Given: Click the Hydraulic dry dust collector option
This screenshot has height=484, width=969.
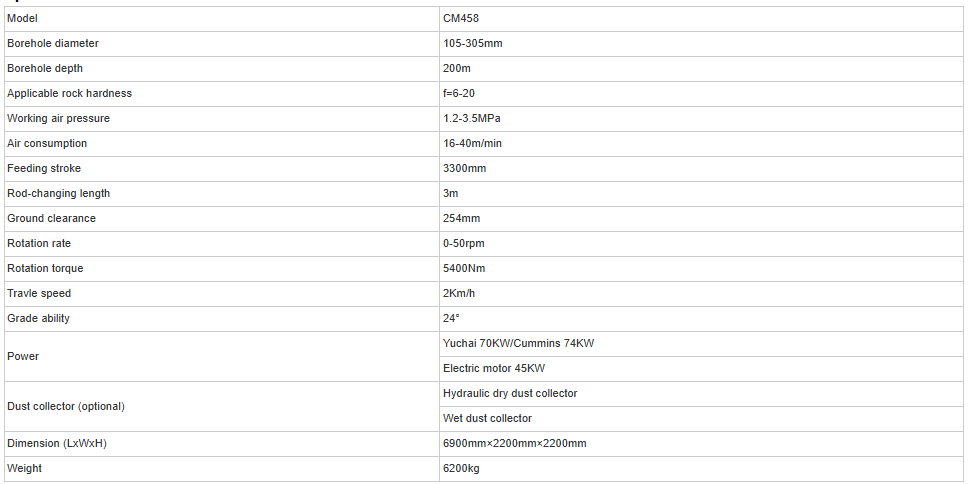Looking at the screenshot, I should click(x=510, y=394).
